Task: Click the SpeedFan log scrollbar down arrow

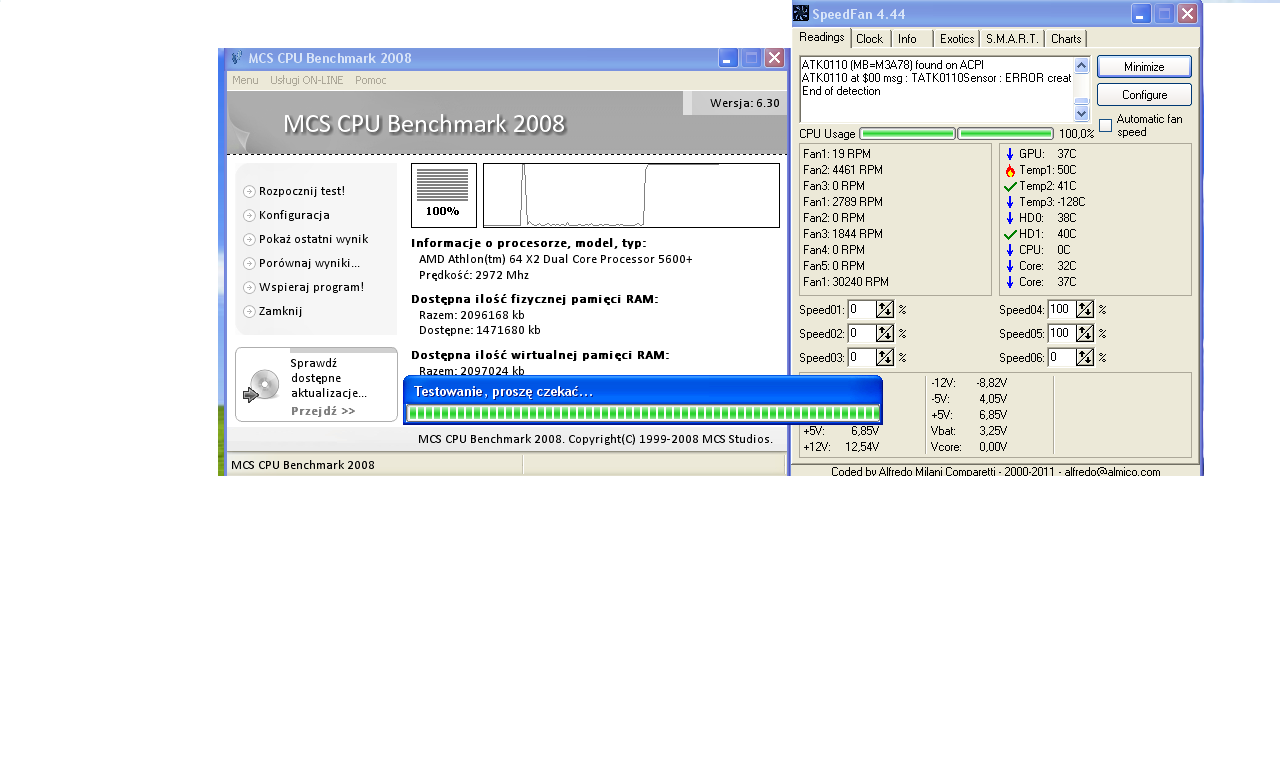Action: point(1082,113)
